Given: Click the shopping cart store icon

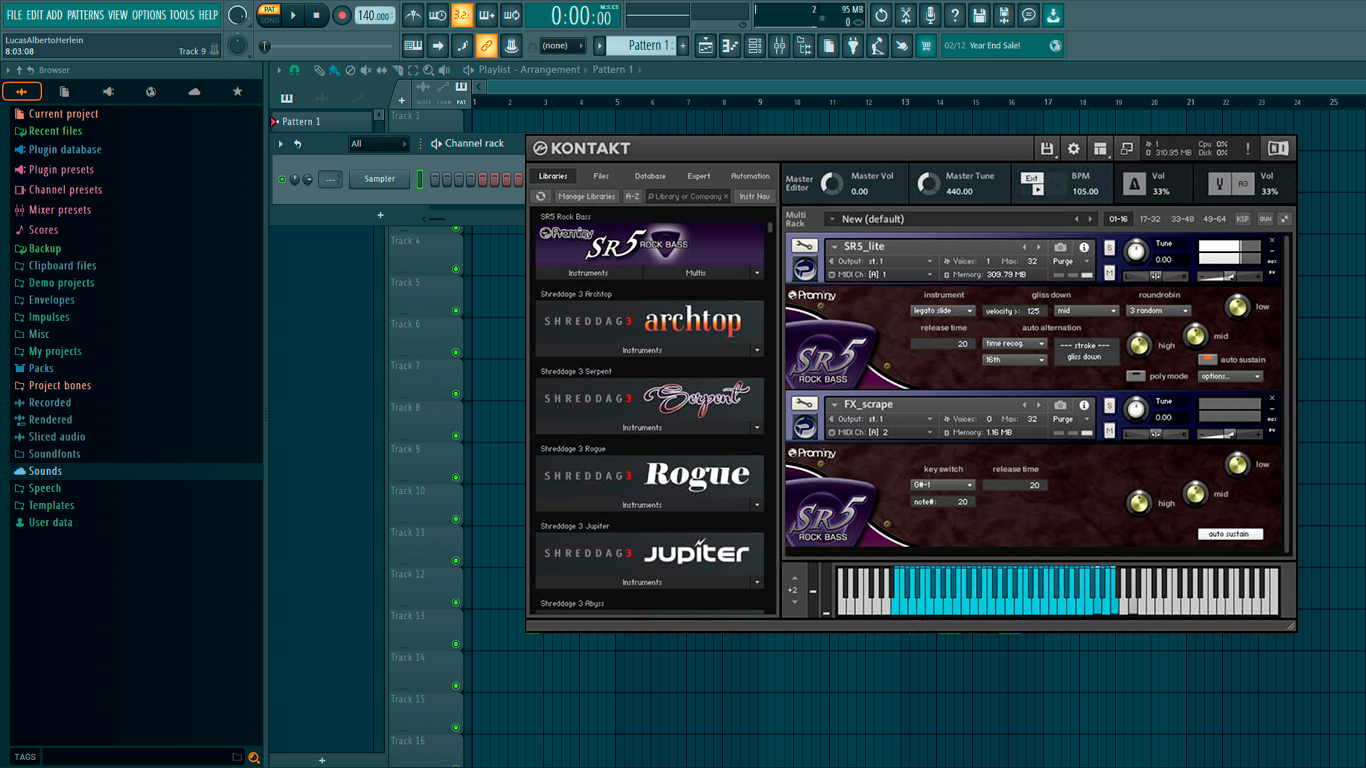Looking at the screenshot, I should 926,46.
